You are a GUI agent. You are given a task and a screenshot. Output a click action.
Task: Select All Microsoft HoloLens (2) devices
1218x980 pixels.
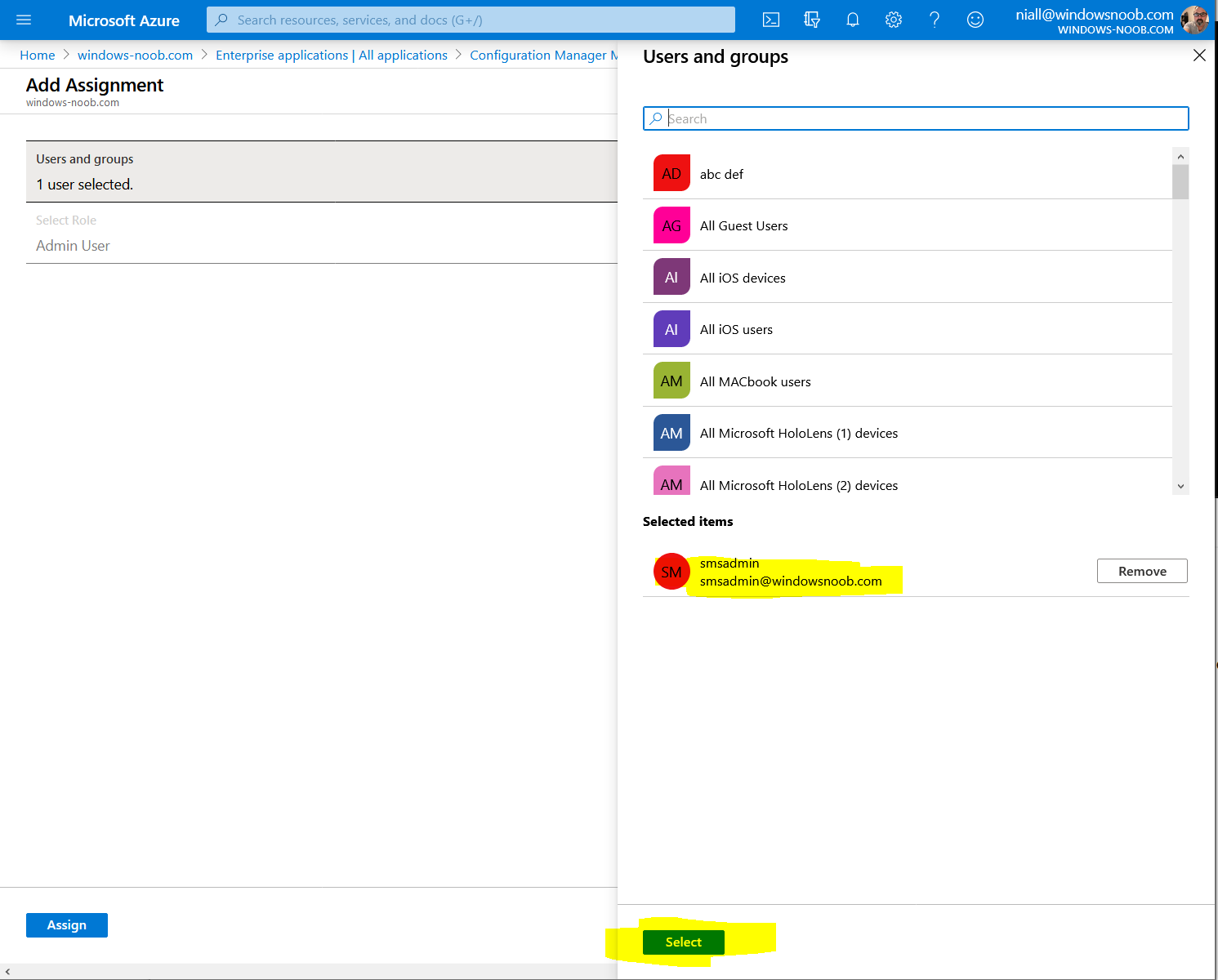pyautogui.click(x=908, y=478)
